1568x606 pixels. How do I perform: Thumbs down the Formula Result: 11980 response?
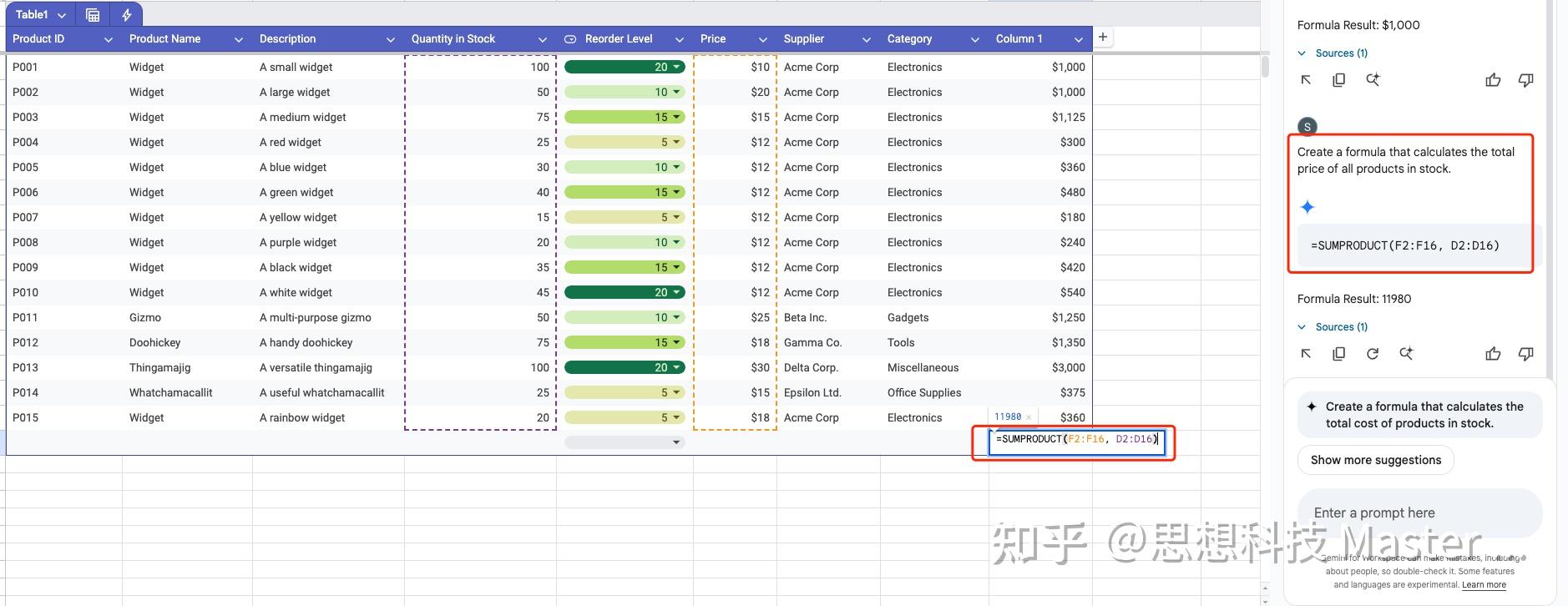[1525, 354]
